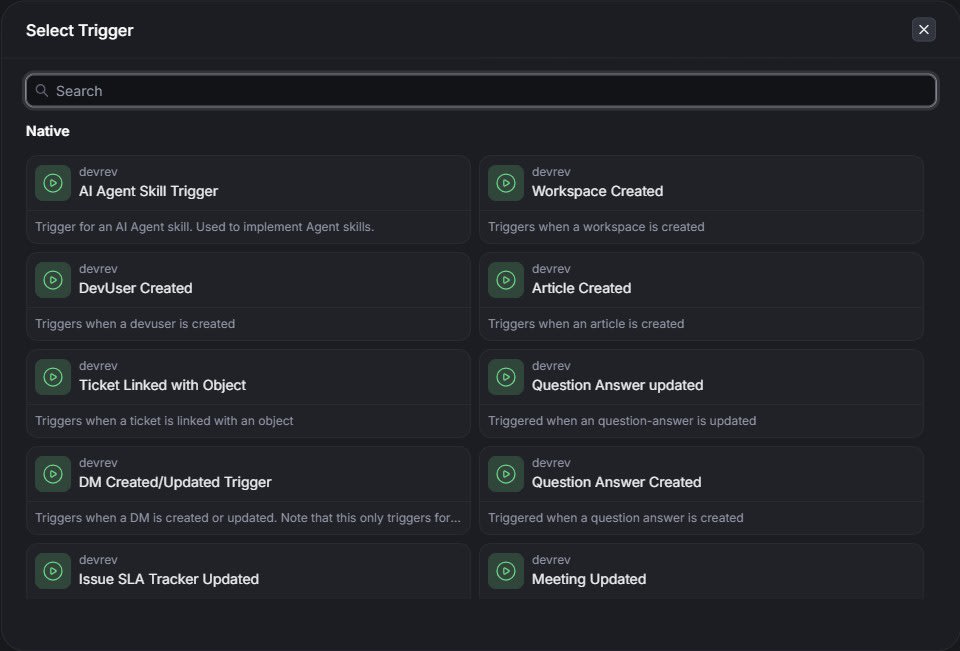Viewport: 960px width, 651px height.
Task: Click the Workspace Created trigger icon
Action: point(506,183)
